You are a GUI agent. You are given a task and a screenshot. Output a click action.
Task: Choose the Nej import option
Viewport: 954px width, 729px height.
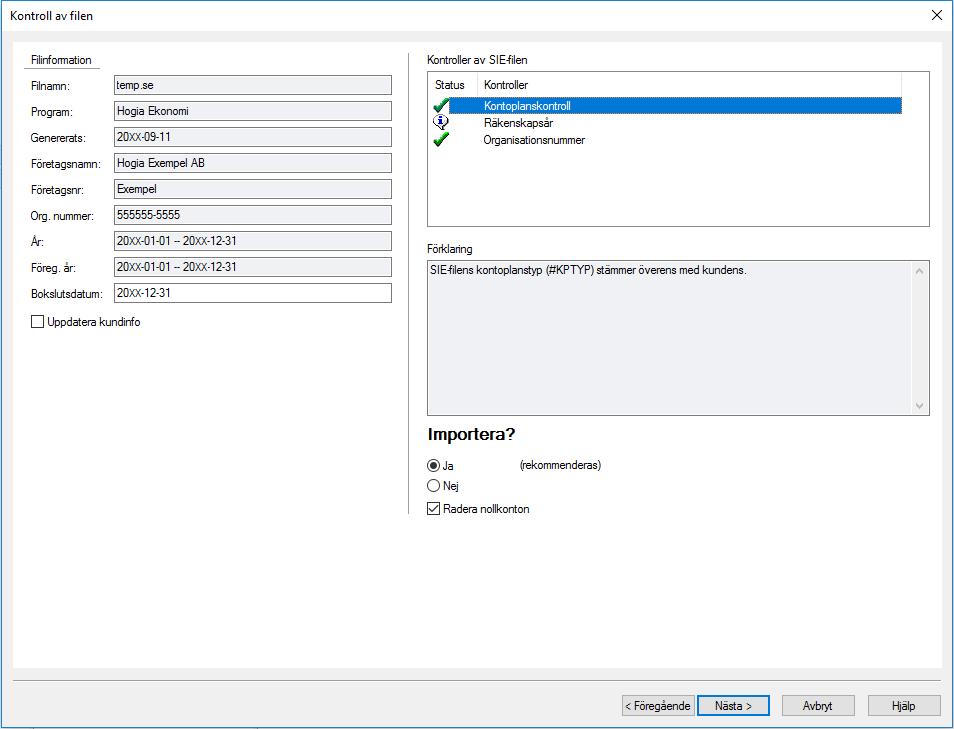click(433, 486)
